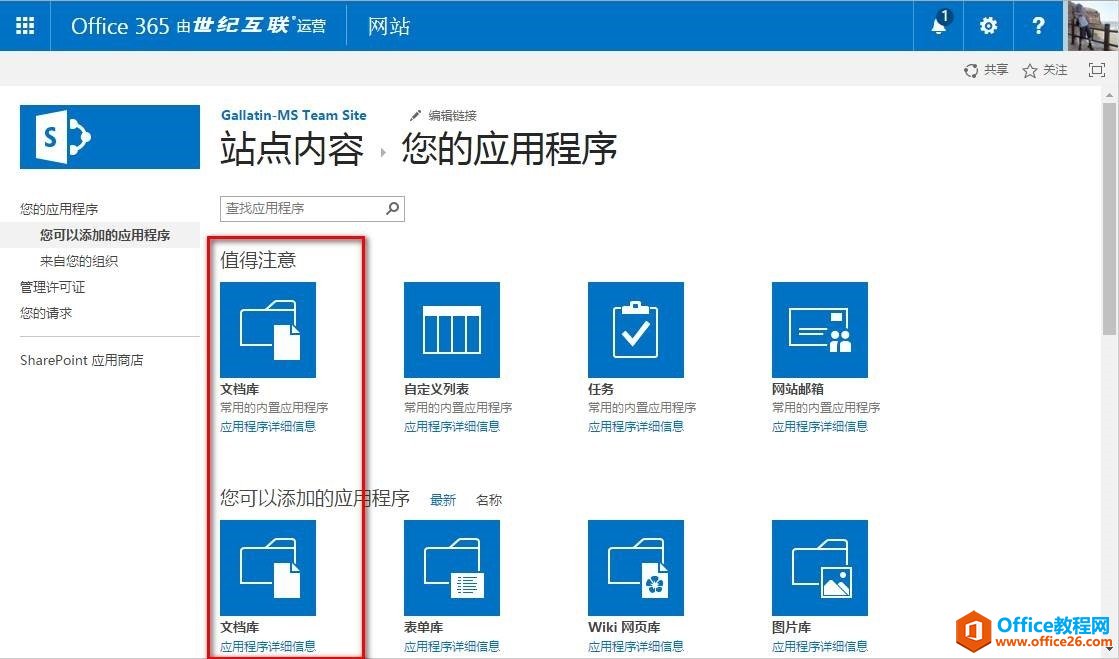Click the 任务 app name text
This screenshot has width=1119, height=659.
pos(601,389)
